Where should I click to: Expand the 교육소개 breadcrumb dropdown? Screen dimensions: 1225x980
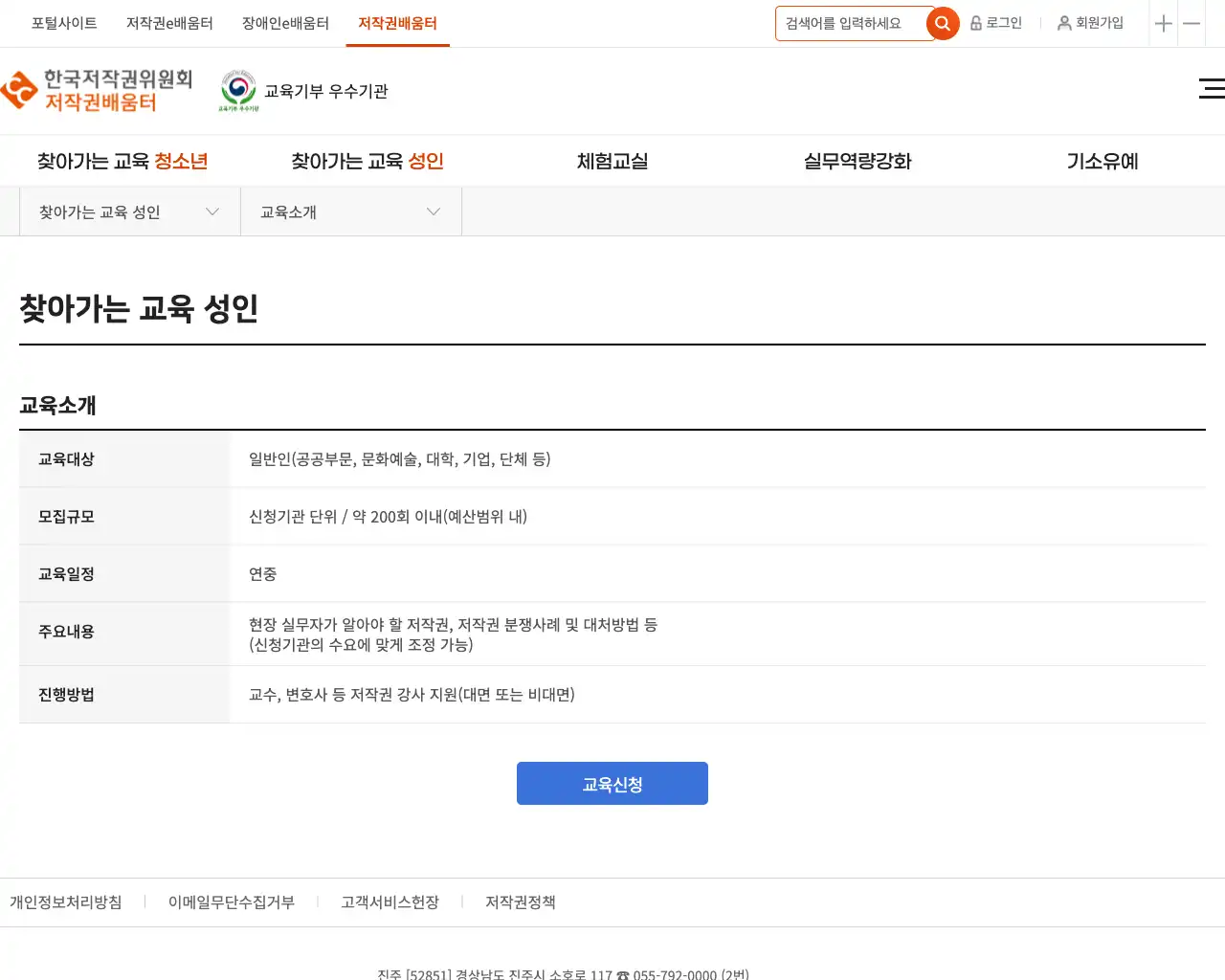(350, 212)
